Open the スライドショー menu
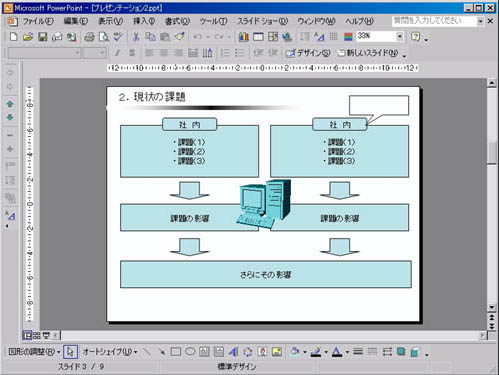 (262, 21)
